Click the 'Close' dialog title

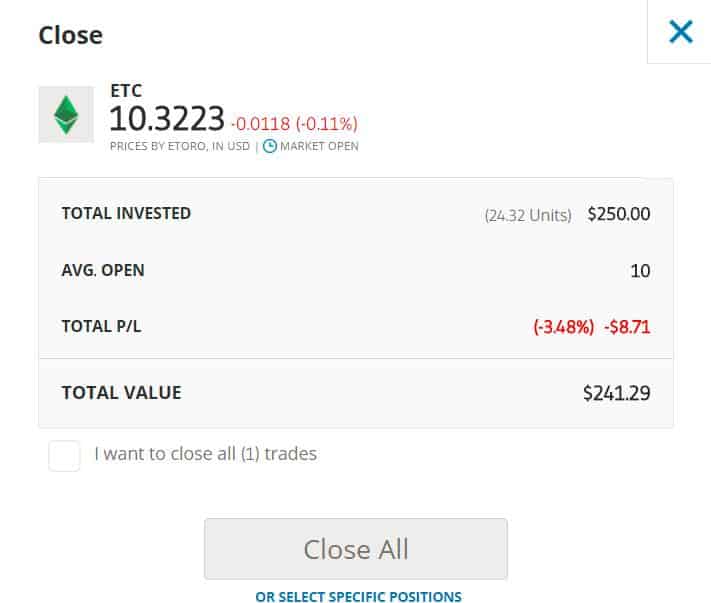point(70,35)
